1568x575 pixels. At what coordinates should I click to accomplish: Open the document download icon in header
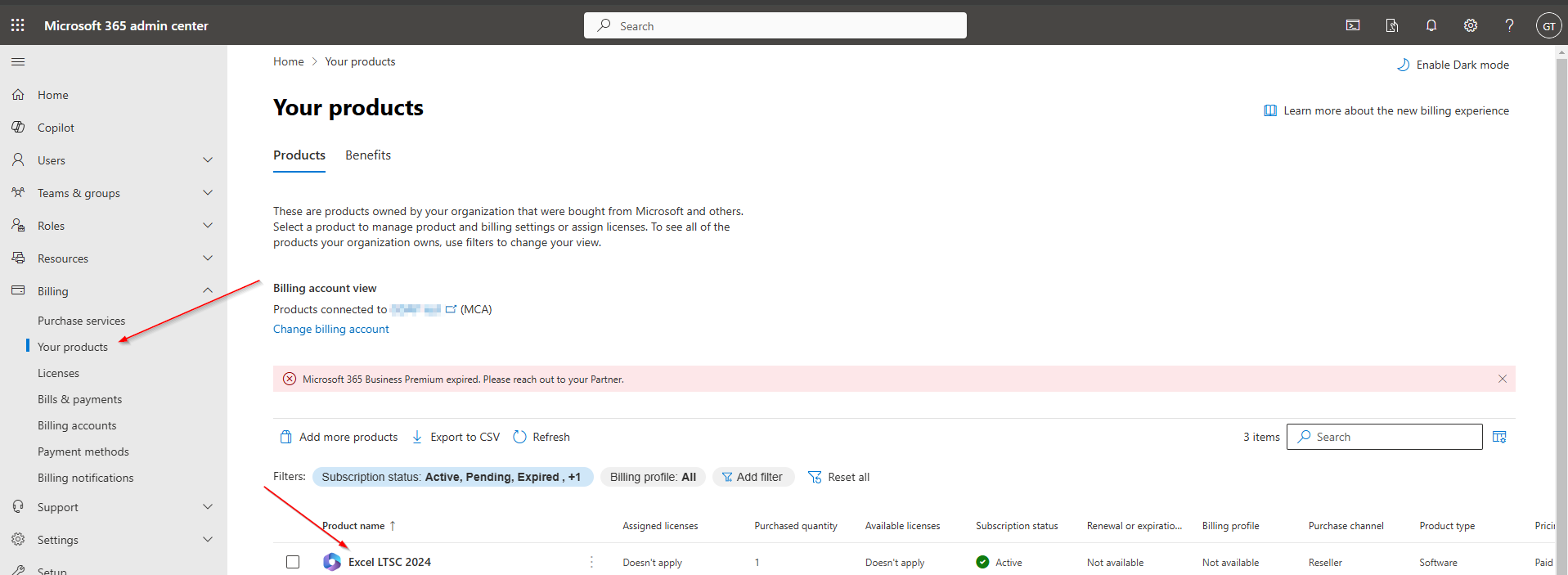click(x=1392, y=25)
